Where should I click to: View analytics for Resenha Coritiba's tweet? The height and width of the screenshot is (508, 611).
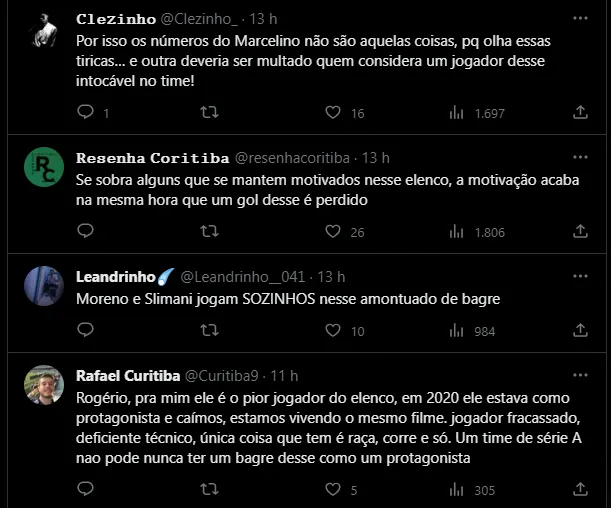458,232
